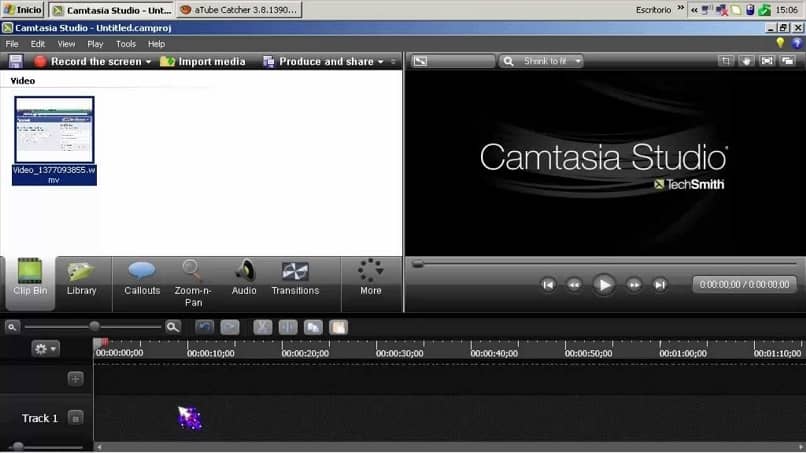Open the Record the screen dropdown arrow
806x453 pixels.
[x=149, y=62]
